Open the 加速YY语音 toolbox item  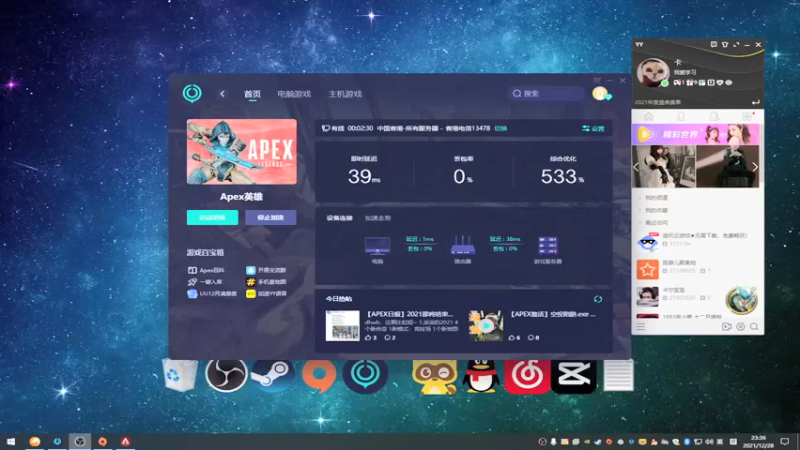coord(266,294)
